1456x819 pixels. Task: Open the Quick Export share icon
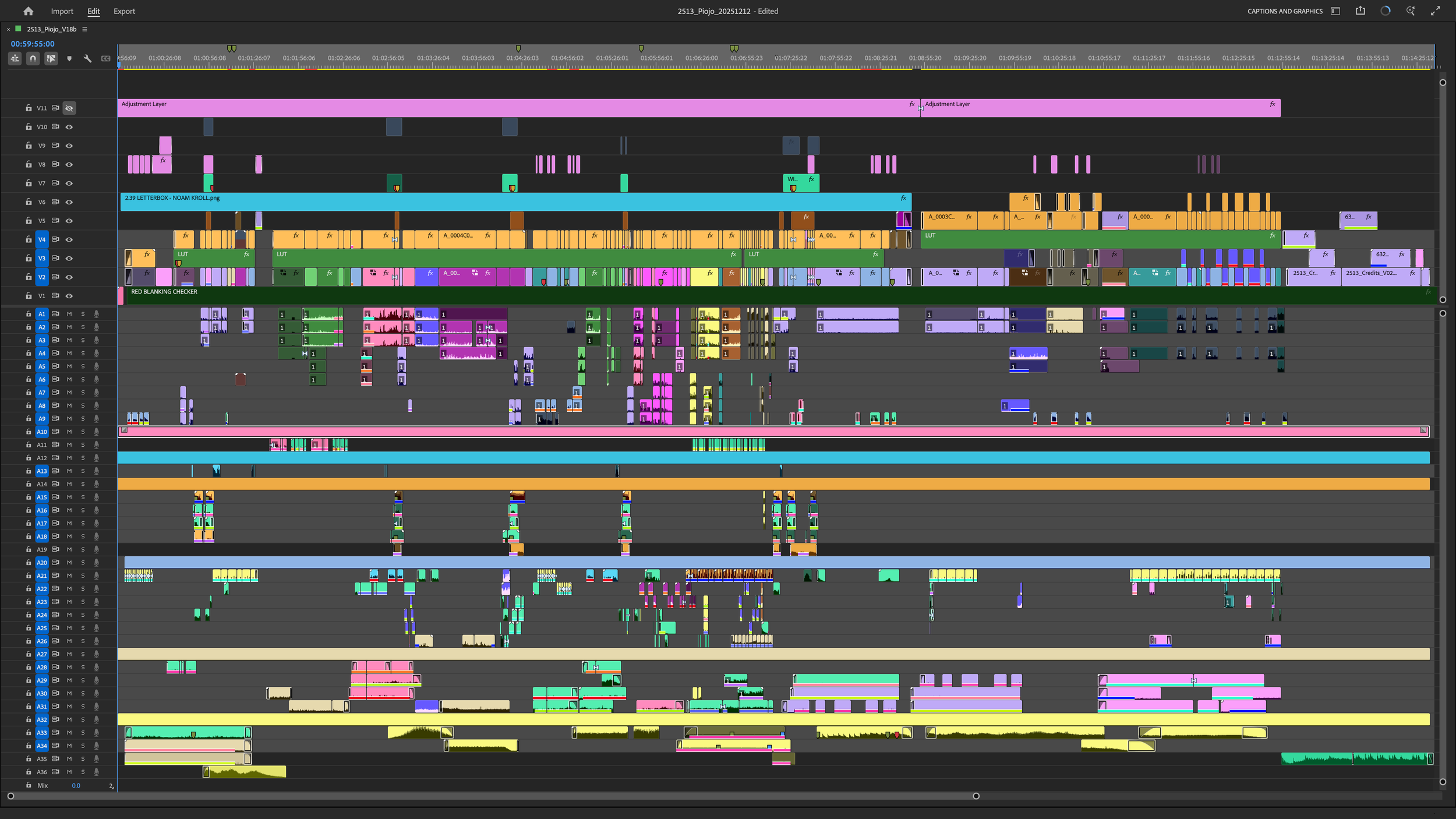click(x=1360, y=11)
